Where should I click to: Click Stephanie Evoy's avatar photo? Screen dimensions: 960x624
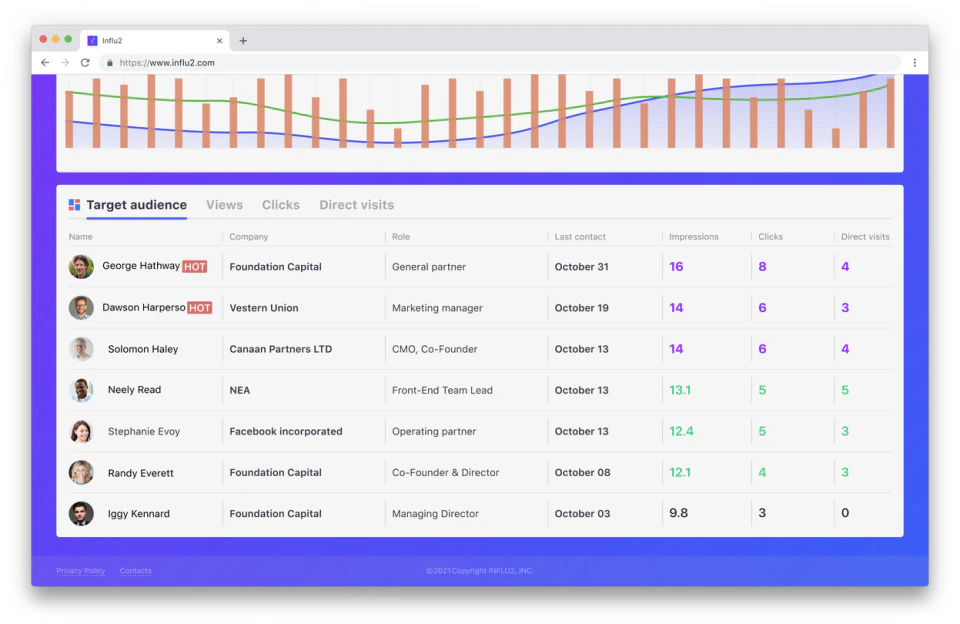coord(81,431)
